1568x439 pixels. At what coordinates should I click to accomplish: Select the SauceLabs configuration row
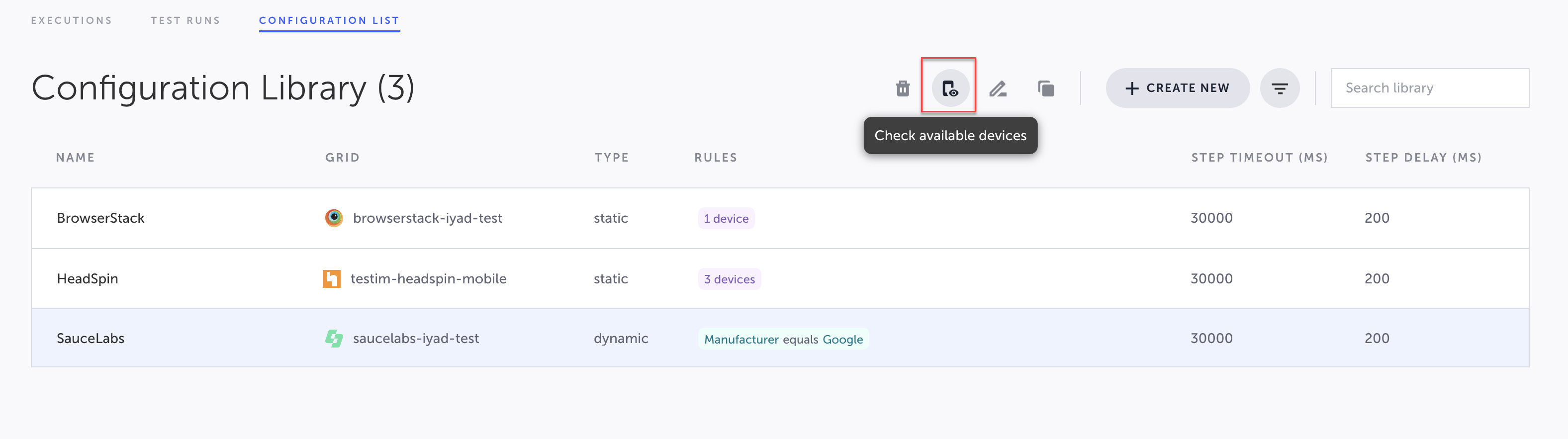point(91,339)
